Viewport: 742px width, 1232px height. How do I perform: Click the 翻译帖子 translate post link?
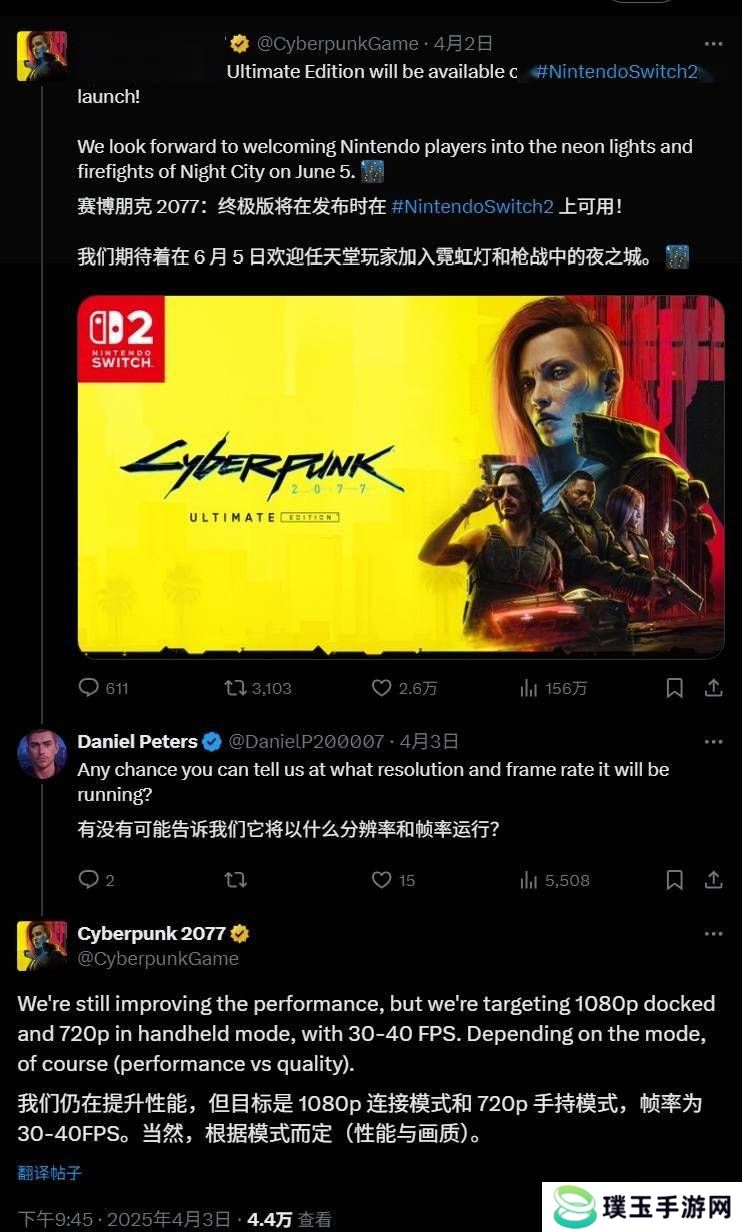[50, 1172]
